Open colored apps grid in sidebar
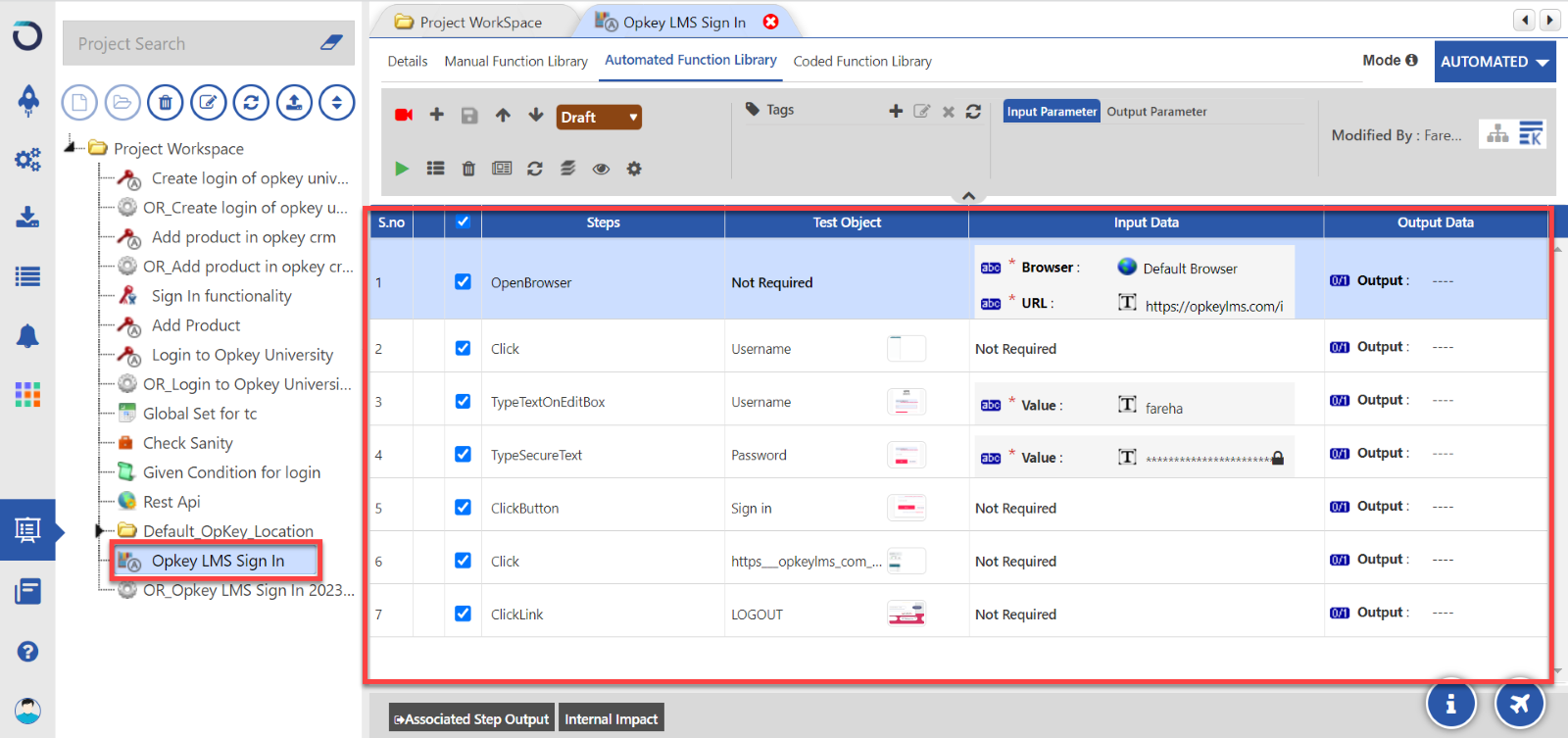Image resolution: width=1568 pixels, height=738 pixels. tap(27, 395)
